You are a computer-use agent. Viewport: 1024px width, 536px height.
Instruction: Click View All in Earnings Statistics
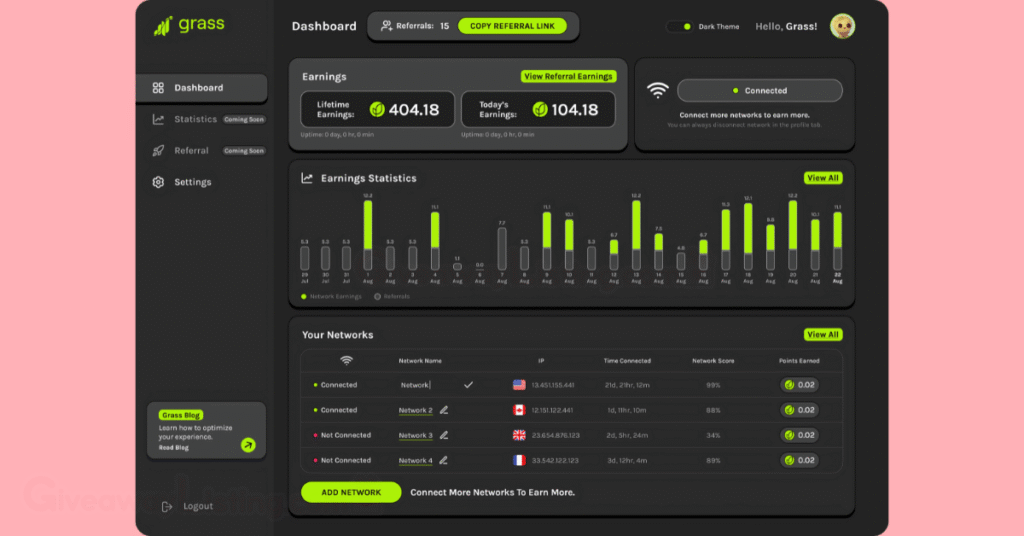pyautogui.click(x=823, y=178)
